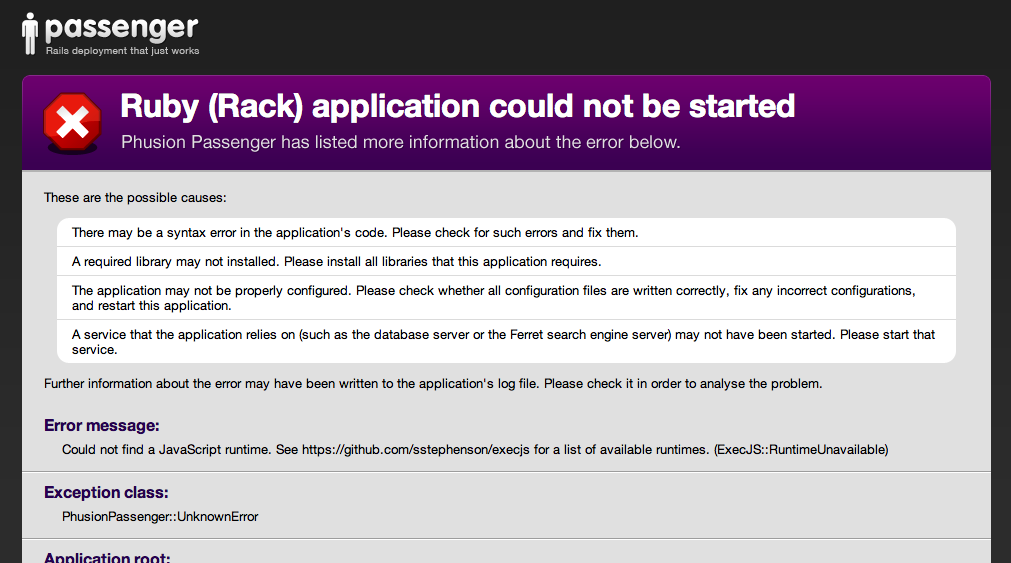Select the 'application may not be properly configured' row
Screen dimensions: 1011x563
[506, 298]
